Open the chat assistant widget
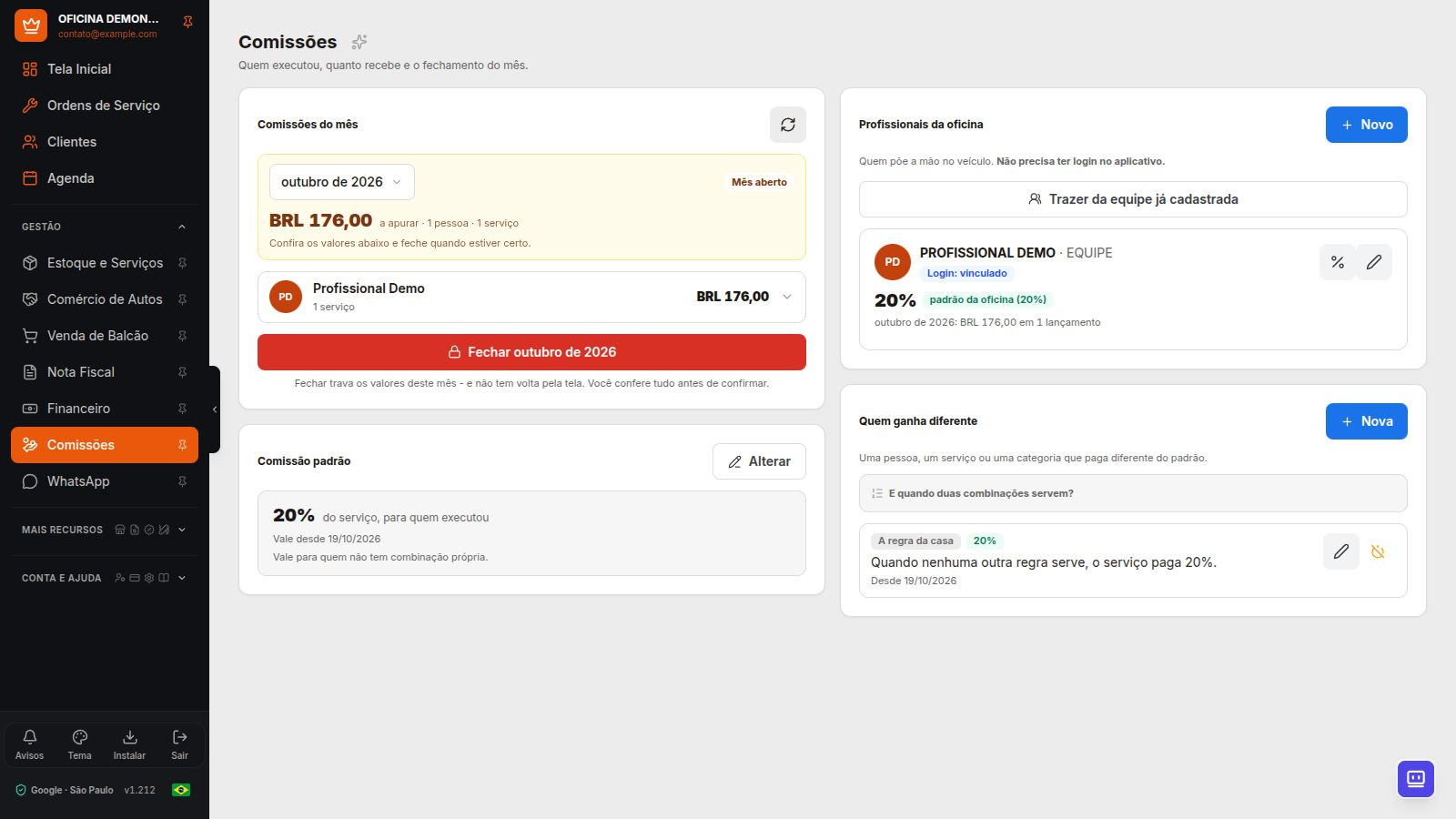 point(1416,779)
